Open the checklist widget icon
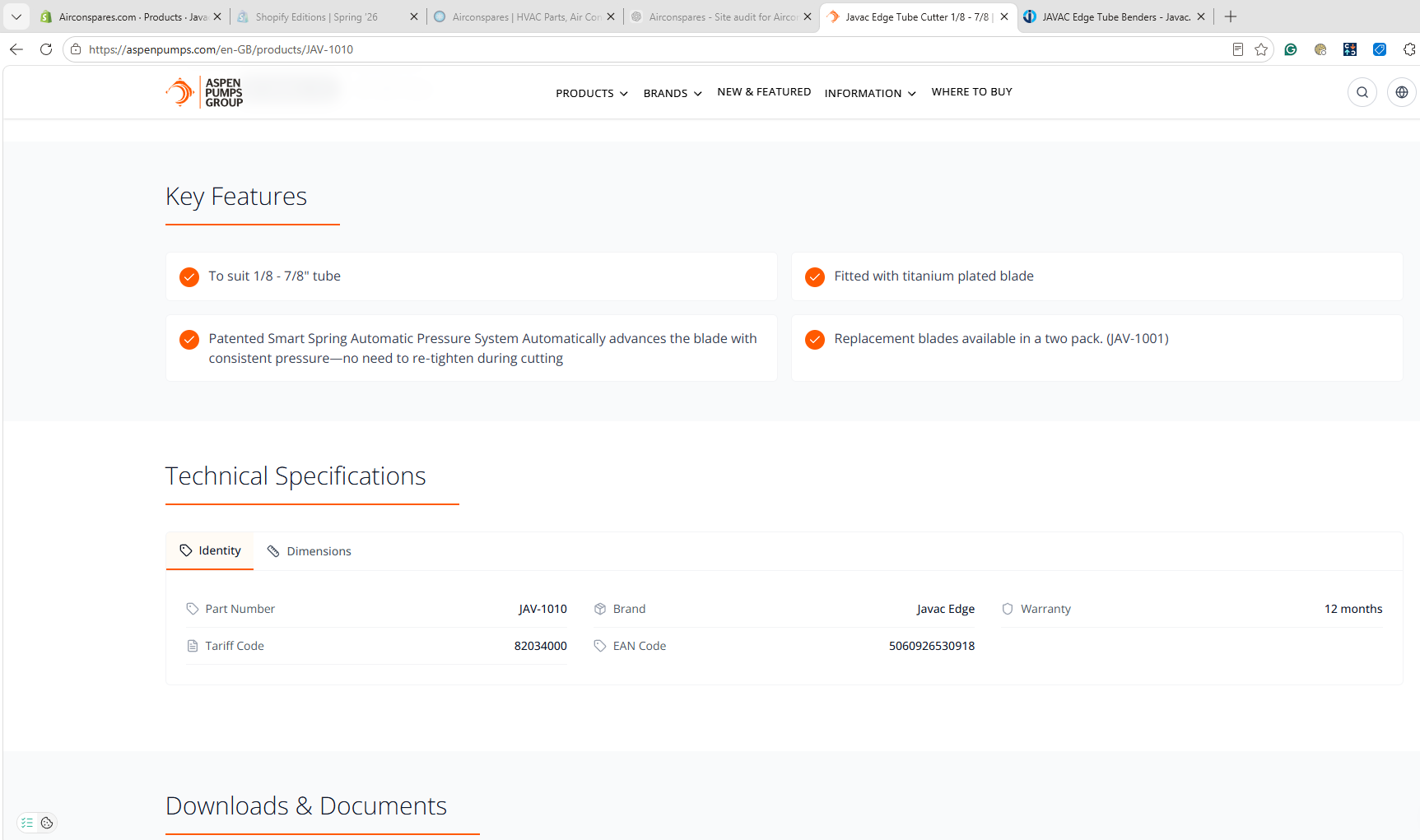The width and height of the screenshot is (1420, 840). point(27,823)
